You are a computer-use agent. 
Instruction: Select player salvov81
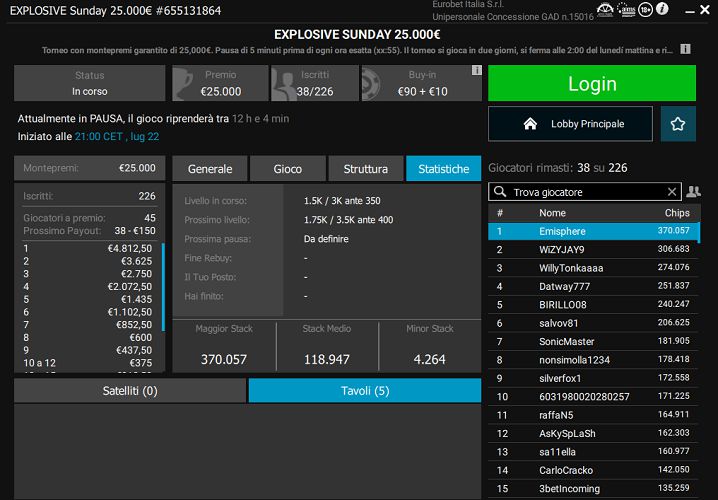(593, 323)
